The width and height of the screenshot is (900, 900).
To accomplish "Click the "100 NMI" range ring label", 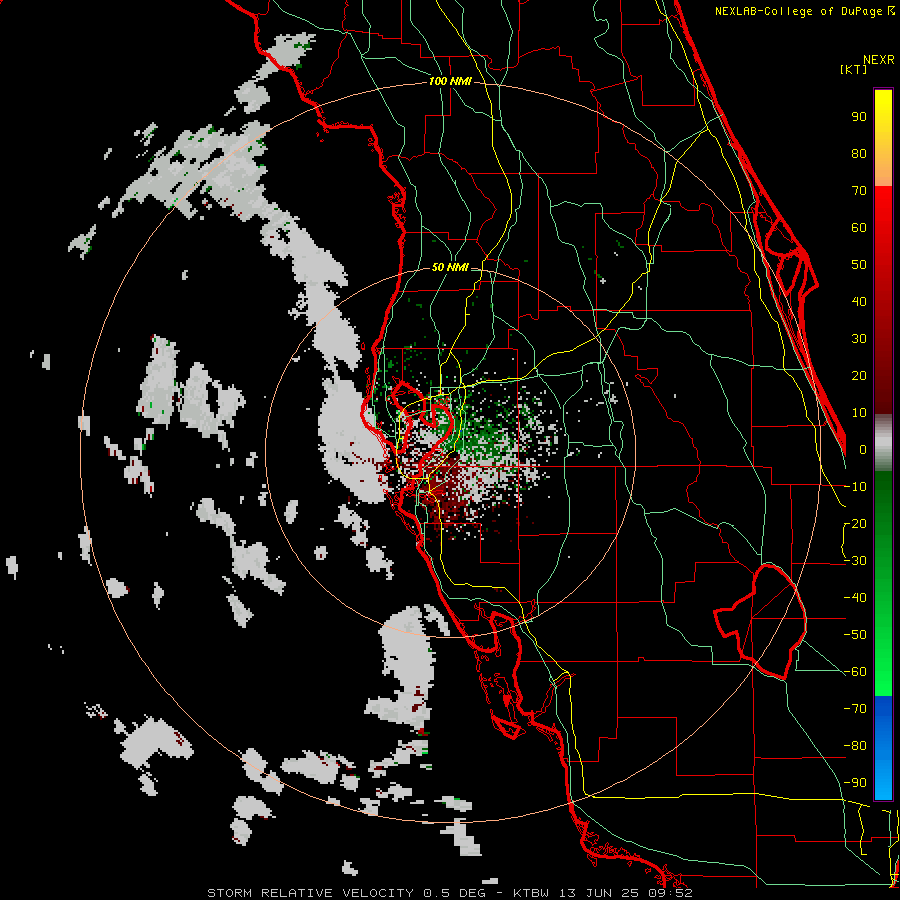I will (450, 81).
